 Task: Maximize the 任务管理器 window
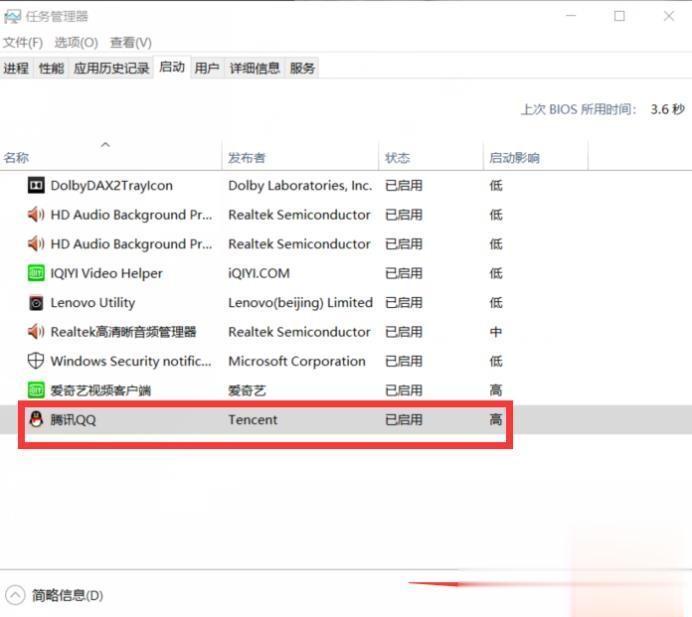point(620,16)
